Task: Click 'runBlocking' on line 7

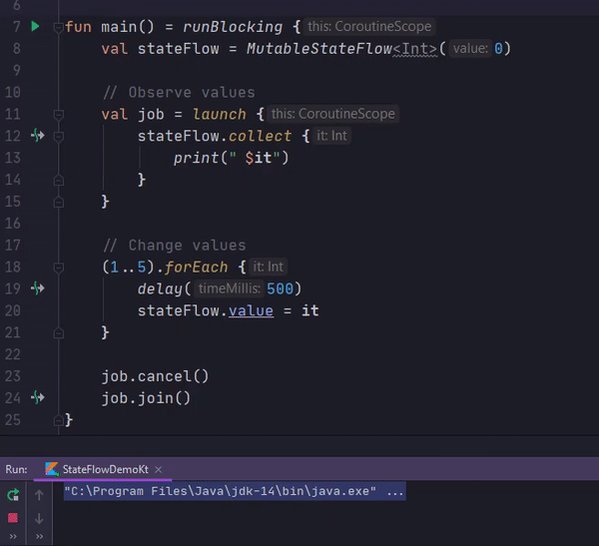Action: tap(233, 27)
